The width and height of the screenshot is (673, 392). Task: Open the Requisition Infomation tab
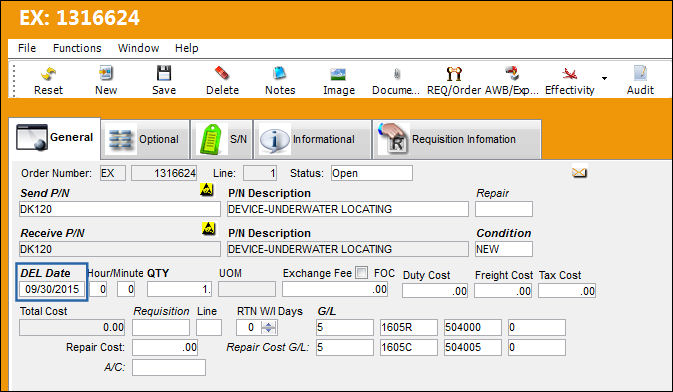[457, 139]
